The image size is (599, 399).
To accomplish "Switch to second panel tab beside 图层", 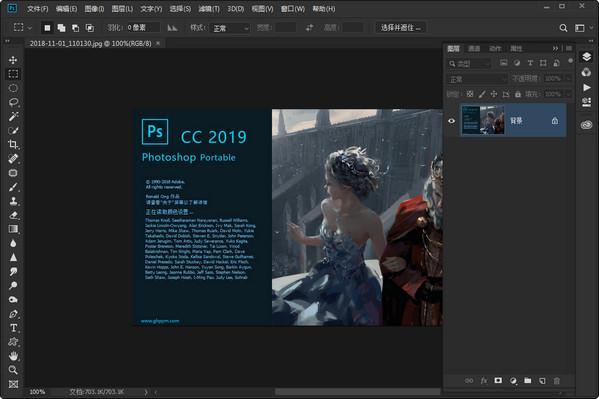I will click(474, 48).
